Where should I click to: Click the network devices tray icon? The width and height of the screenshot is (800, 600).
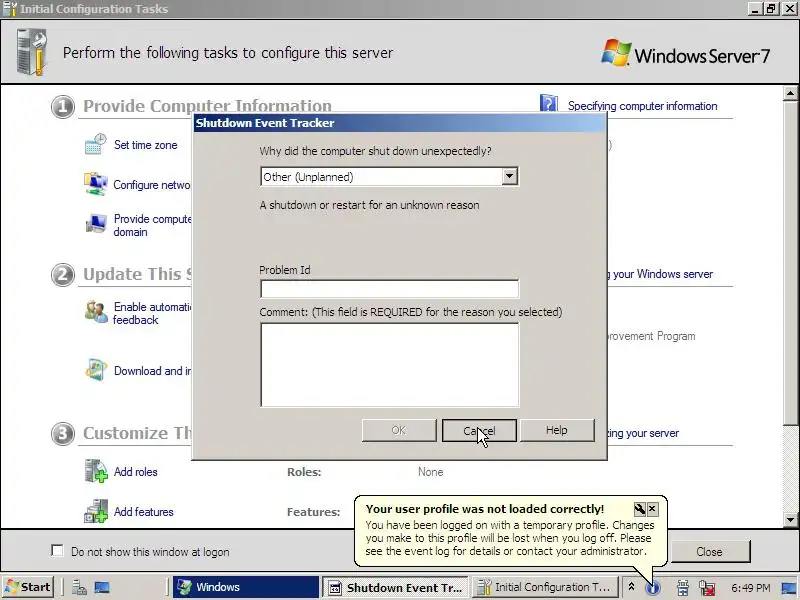point(683,588)
